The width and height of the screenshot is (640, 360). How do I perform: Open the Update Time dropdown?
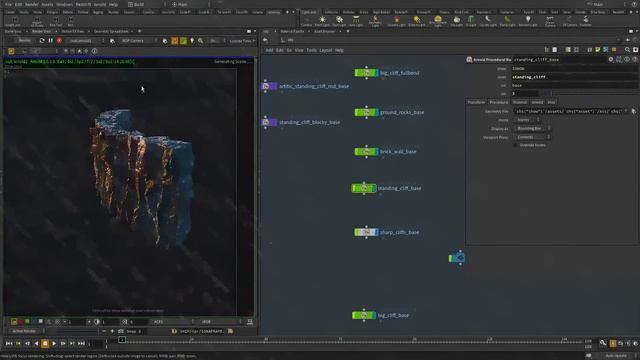[x=242, y=41]
